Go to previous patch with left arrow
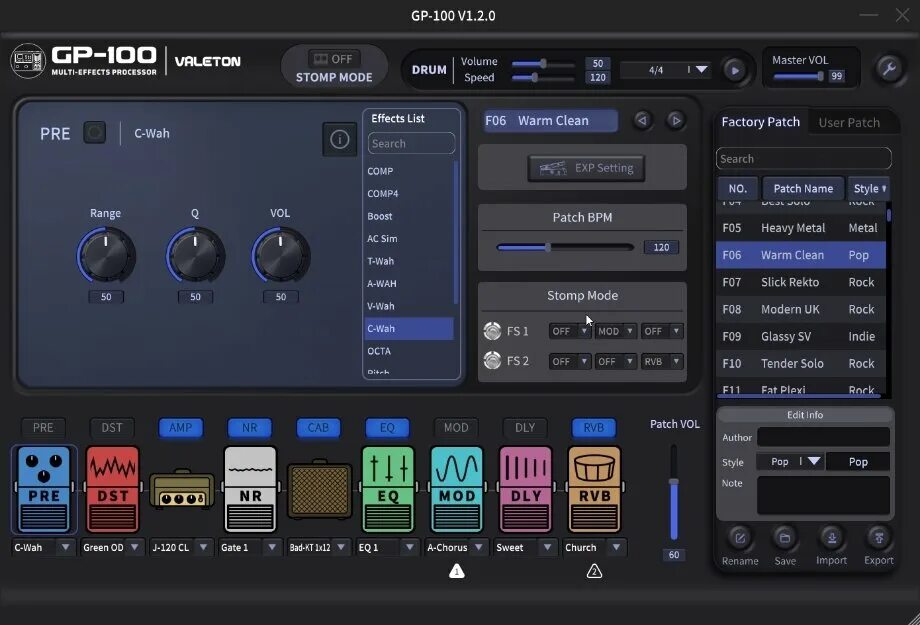The height and width of the screenshot is (625, 920). pos(642,120)
